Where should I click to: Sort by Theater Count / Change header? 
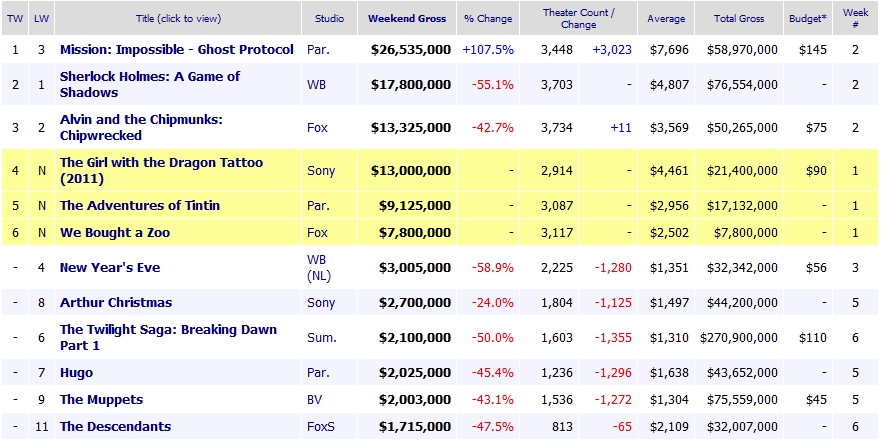click(x=579, y=19)
